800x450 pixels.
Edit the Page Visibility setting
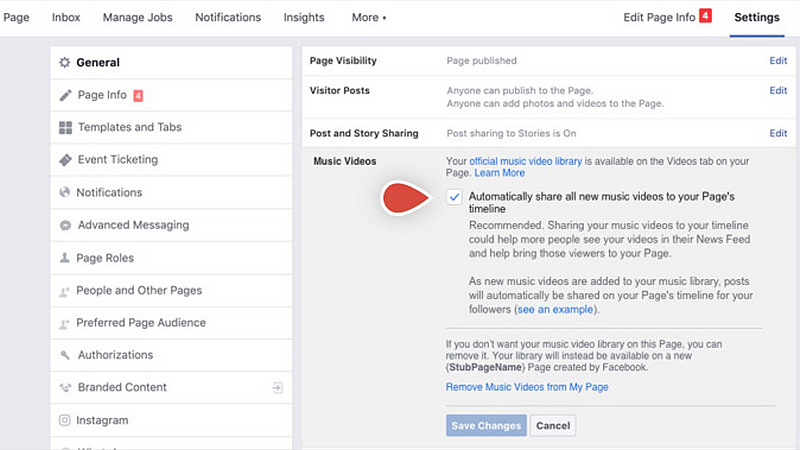(777, 61)
